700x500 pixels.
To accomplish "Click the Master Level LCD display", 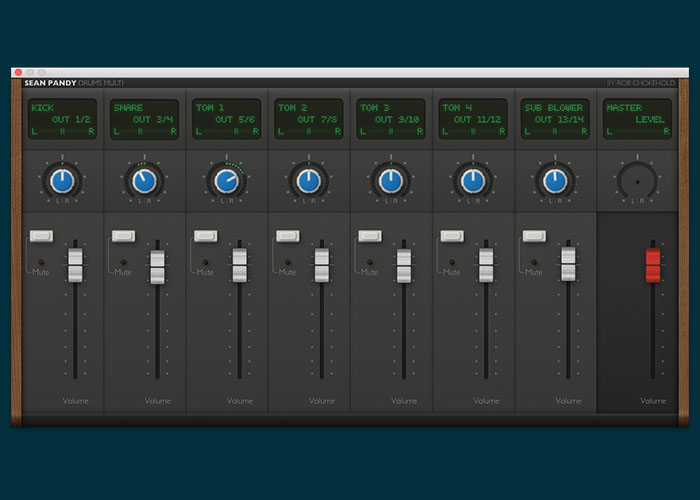I will point(637,119).
